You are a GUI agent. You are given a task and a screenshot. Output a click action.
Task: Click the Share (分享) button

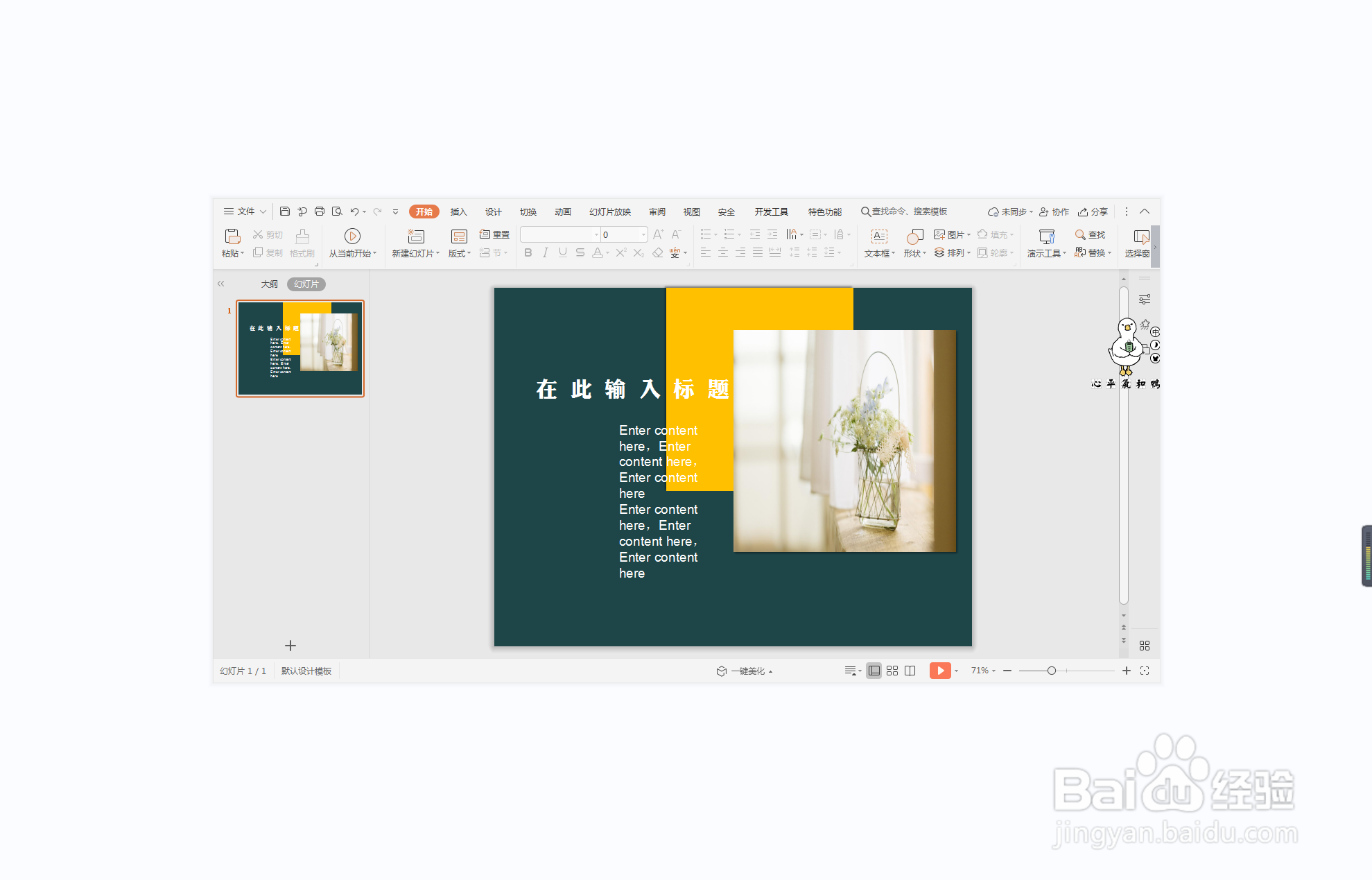click(x=1093, y=212)
